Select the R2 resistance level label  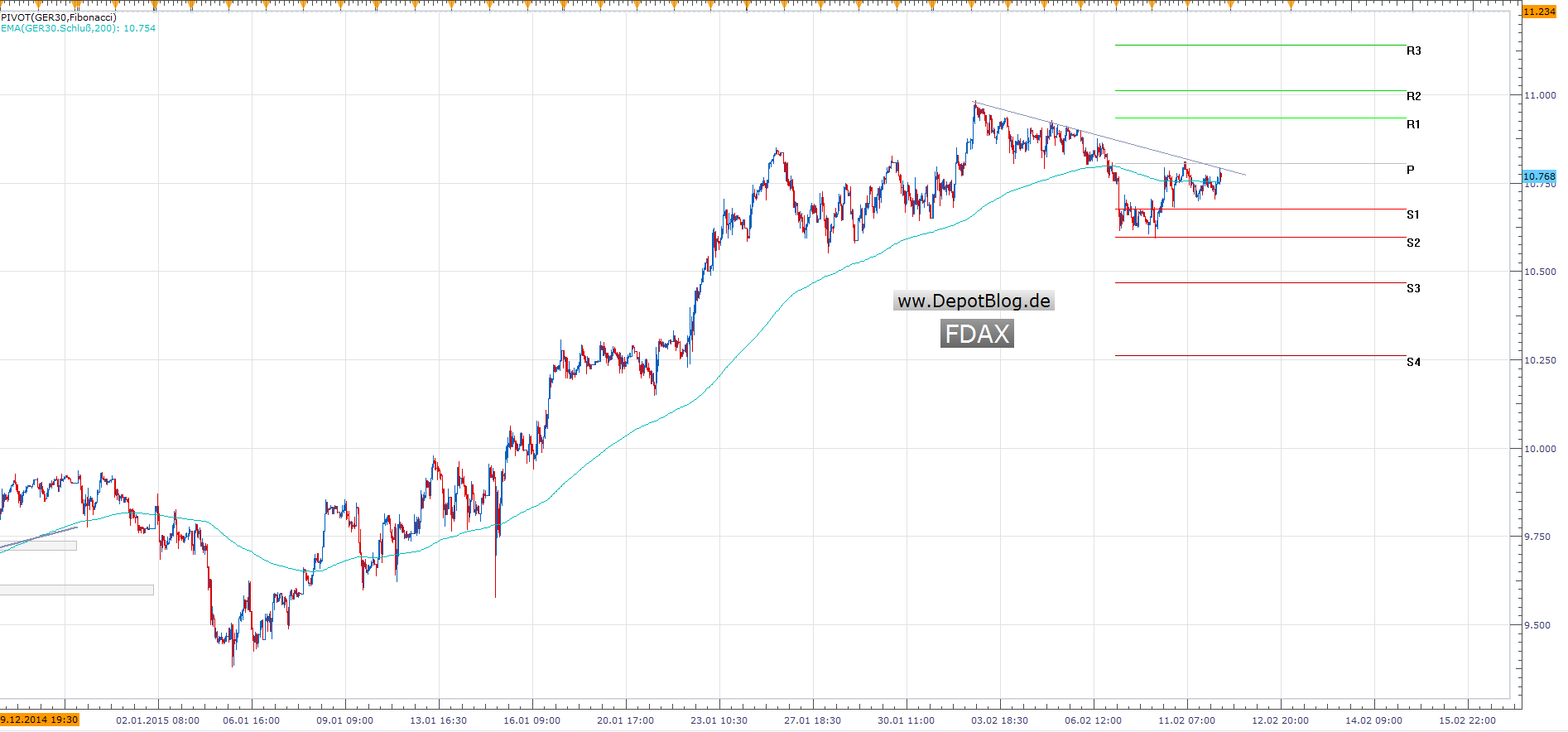click(x=1413, y=97)
